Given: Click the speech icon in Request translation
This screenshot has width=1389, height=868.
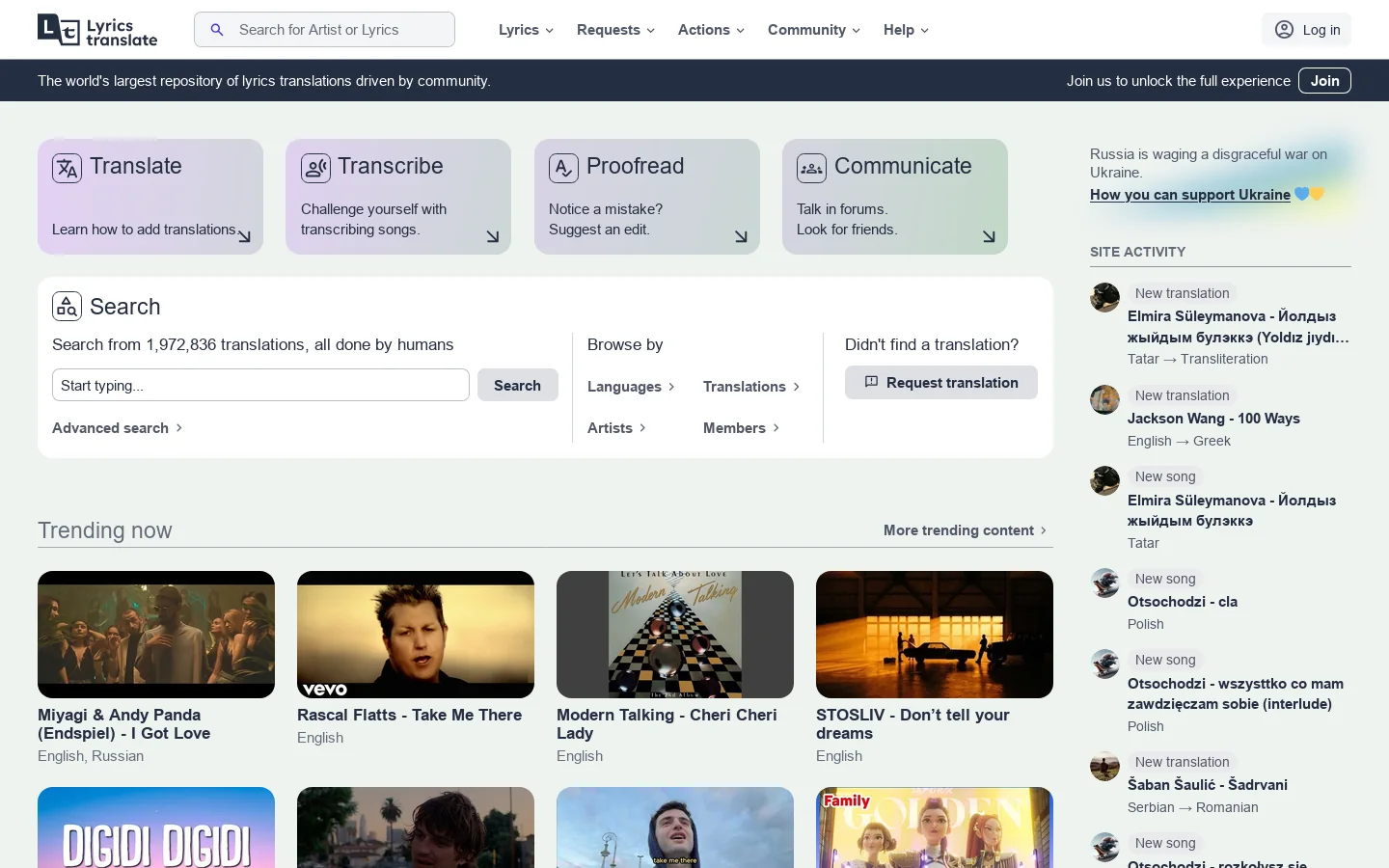Looking at the screenshot, I should click(x=871, y=382).
